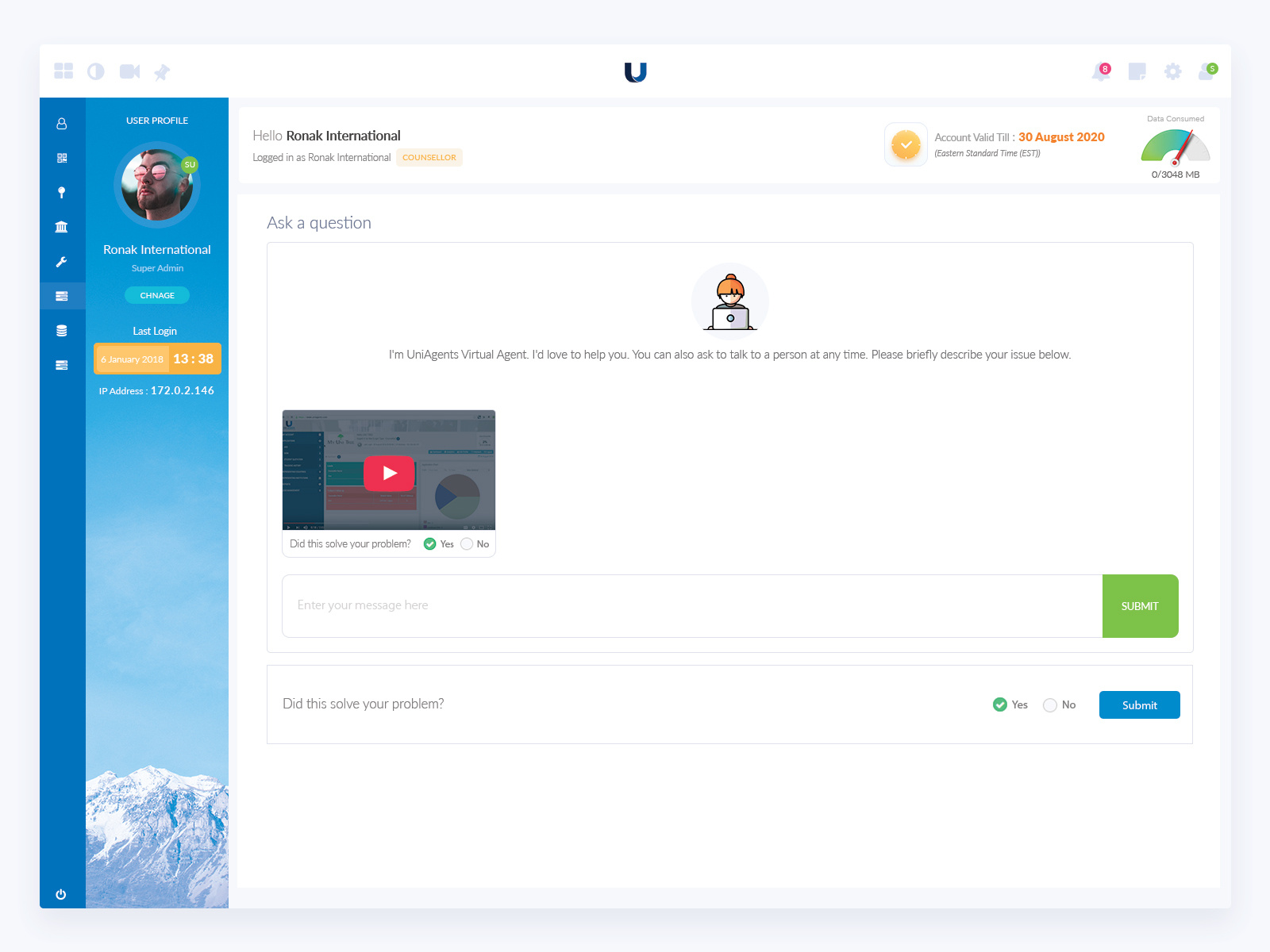Click the Data Consumed gauge indicator
This screenshot has height=952, width=1270.
click(1175, 149)
